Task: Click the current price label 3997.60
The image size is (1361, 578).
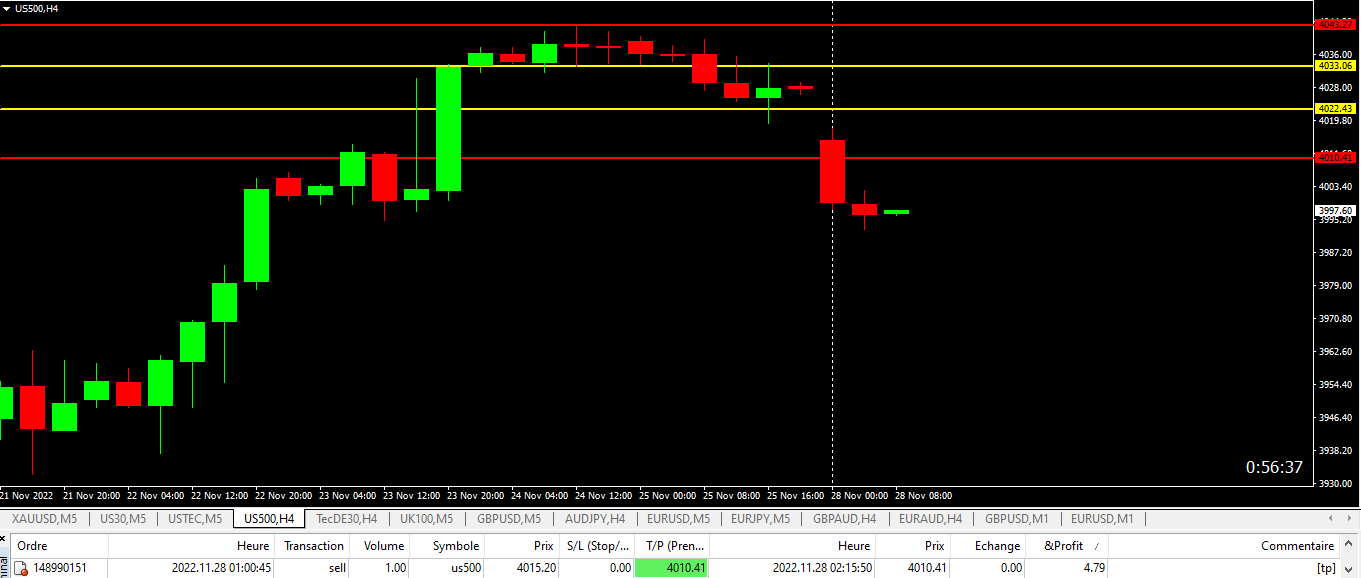Action: (x=1335, y=211)
